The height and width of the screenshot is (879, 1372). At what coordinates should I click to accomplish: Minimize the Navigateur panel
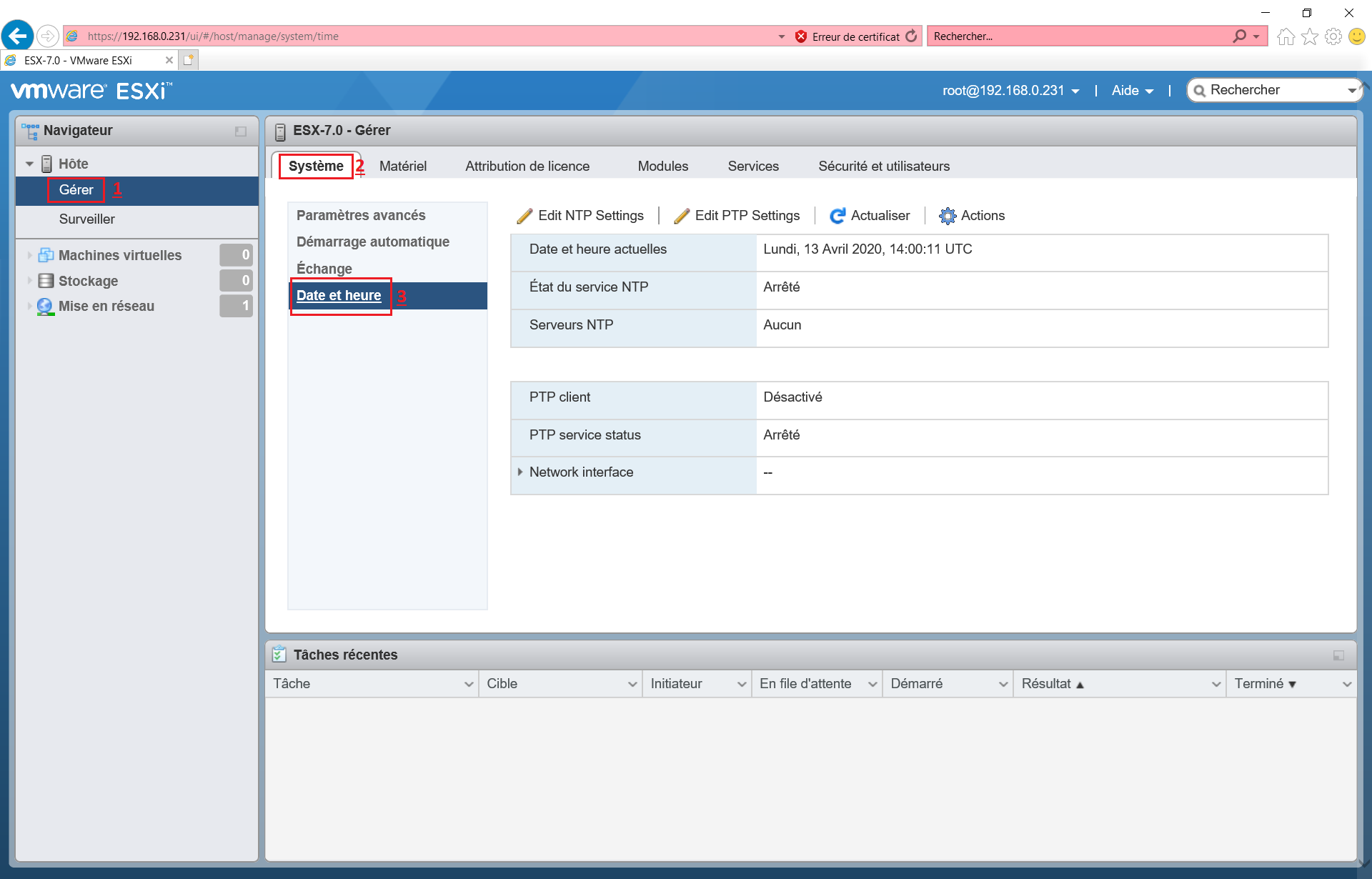(x=241, y=131)
